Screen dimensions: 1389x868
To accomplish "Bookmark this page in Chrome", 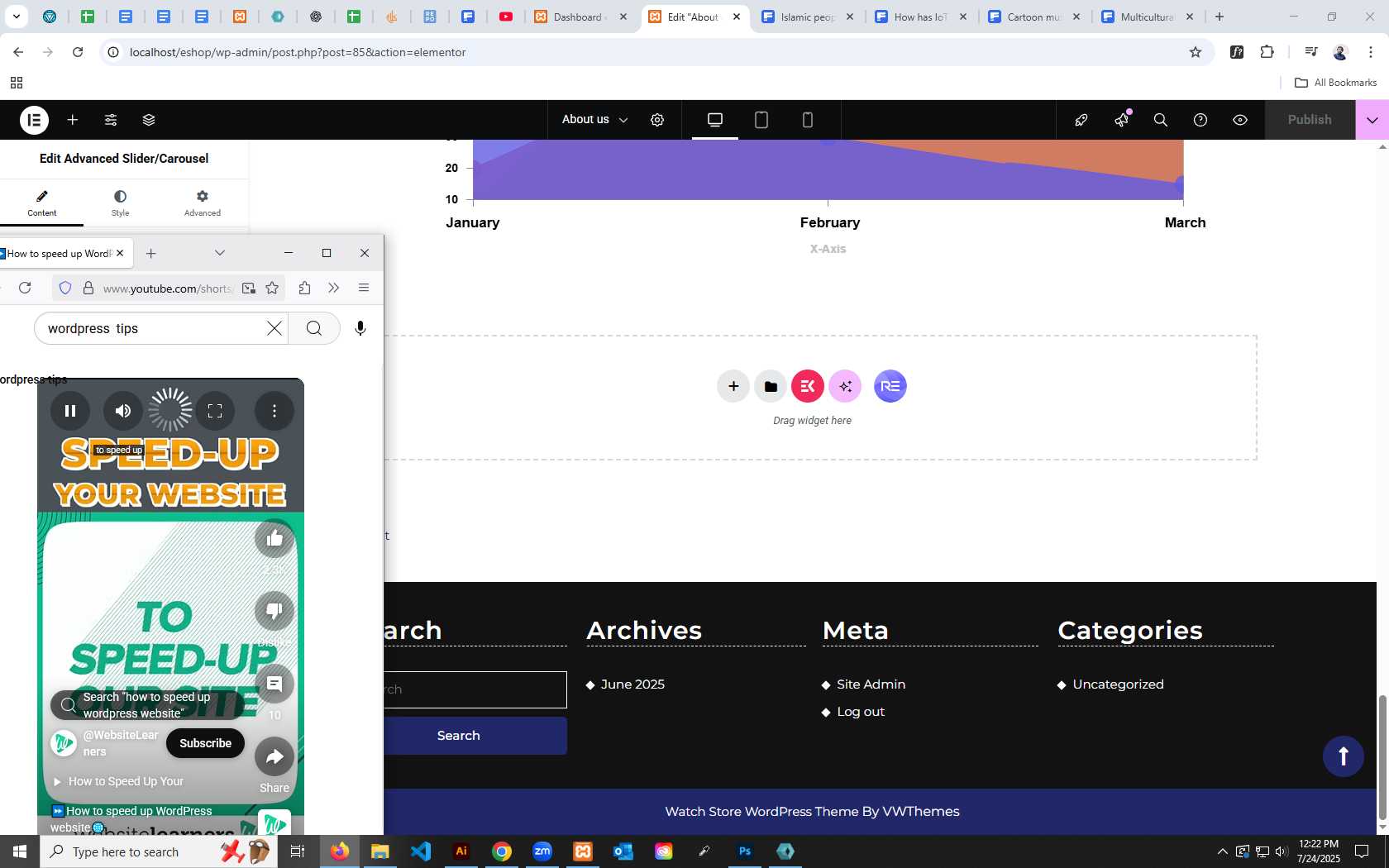I will [x=1196, y=52].
